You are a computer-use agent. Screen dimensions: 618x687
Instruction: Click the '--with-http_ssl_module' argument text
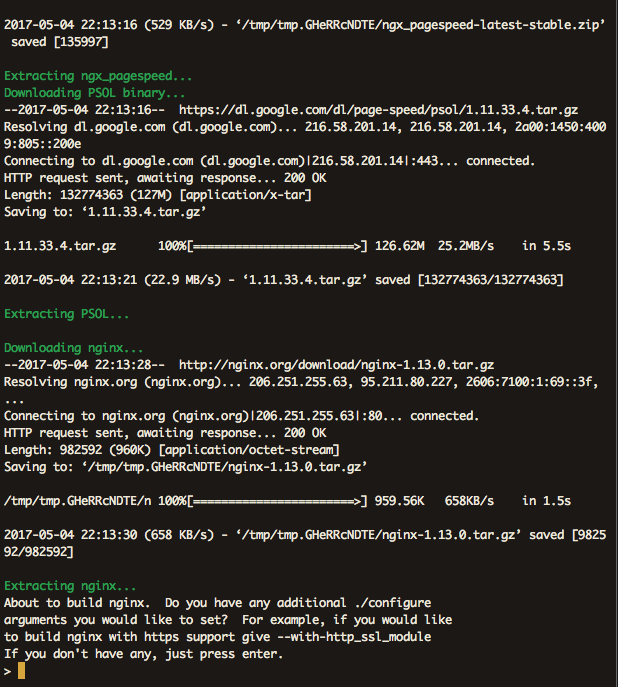coord(354,637)
